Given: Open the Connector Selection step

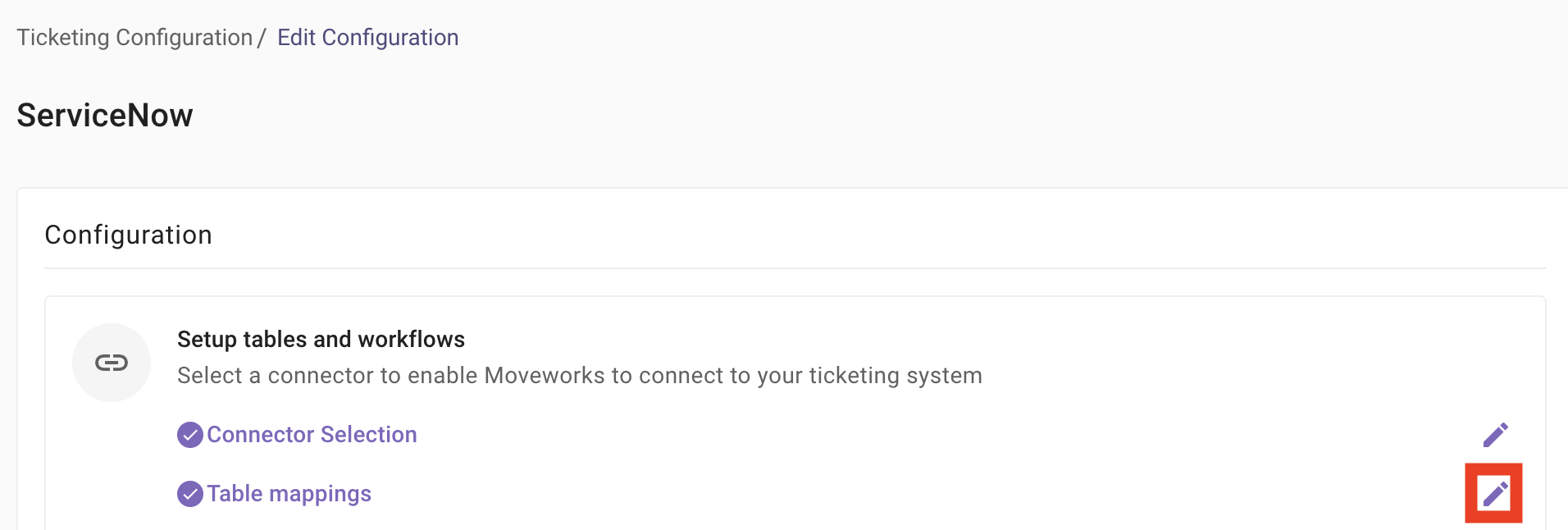Looking at the screenshot, I should pos(312,435).
